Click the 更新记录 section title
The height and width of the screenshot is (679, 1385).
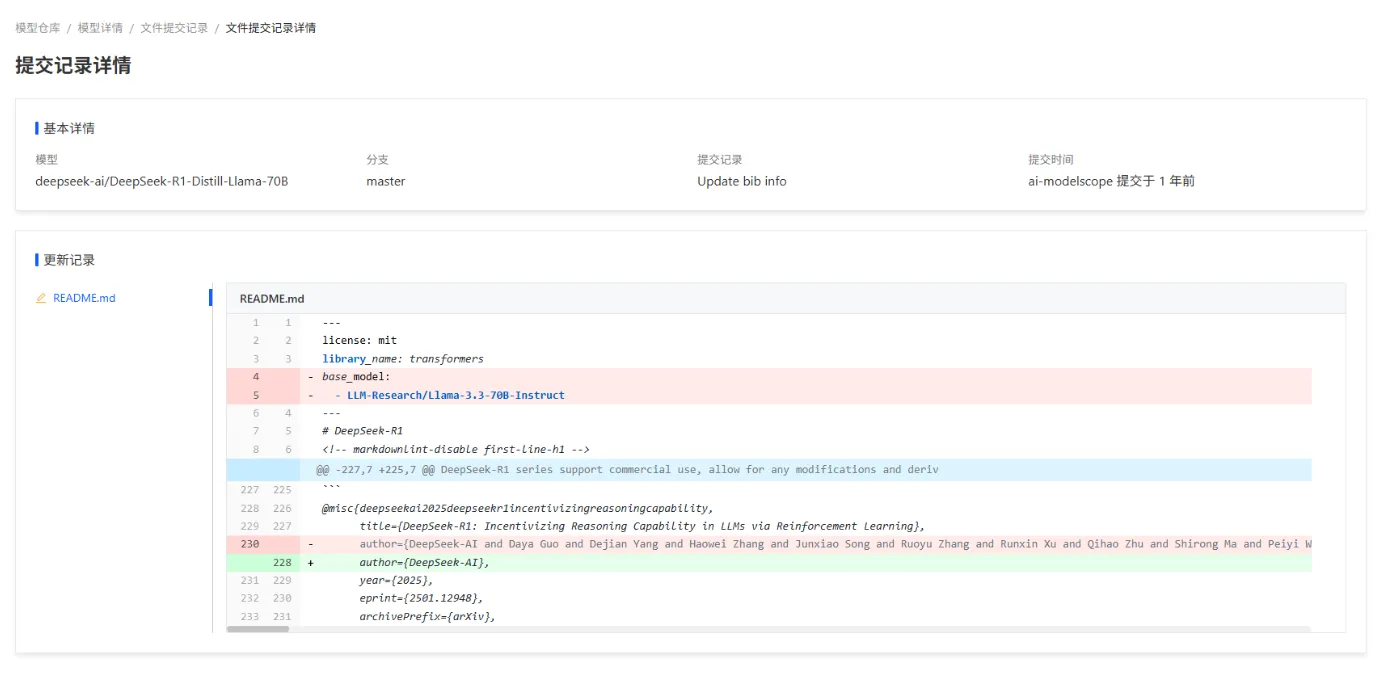coord(69,260)
